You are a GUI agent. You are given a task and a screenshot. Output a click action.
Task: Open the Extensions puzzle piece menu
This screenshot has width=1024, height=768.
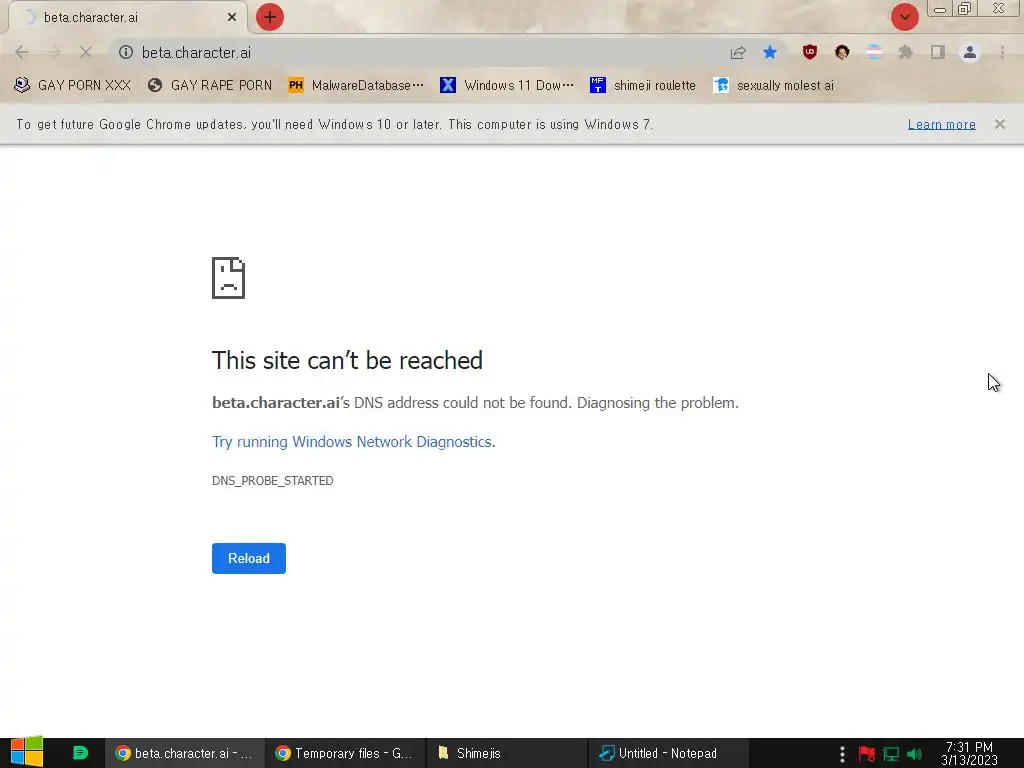tap(906, 52)
